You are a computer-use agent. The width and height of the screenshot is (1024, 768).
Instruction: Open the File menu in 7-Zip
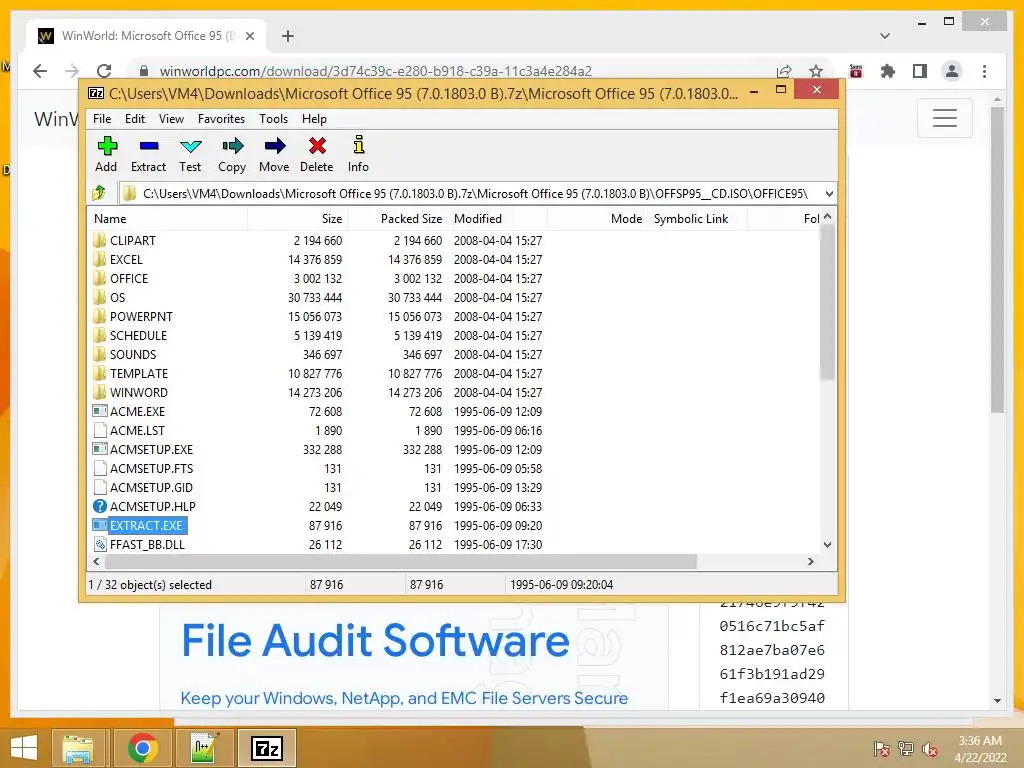102,119
